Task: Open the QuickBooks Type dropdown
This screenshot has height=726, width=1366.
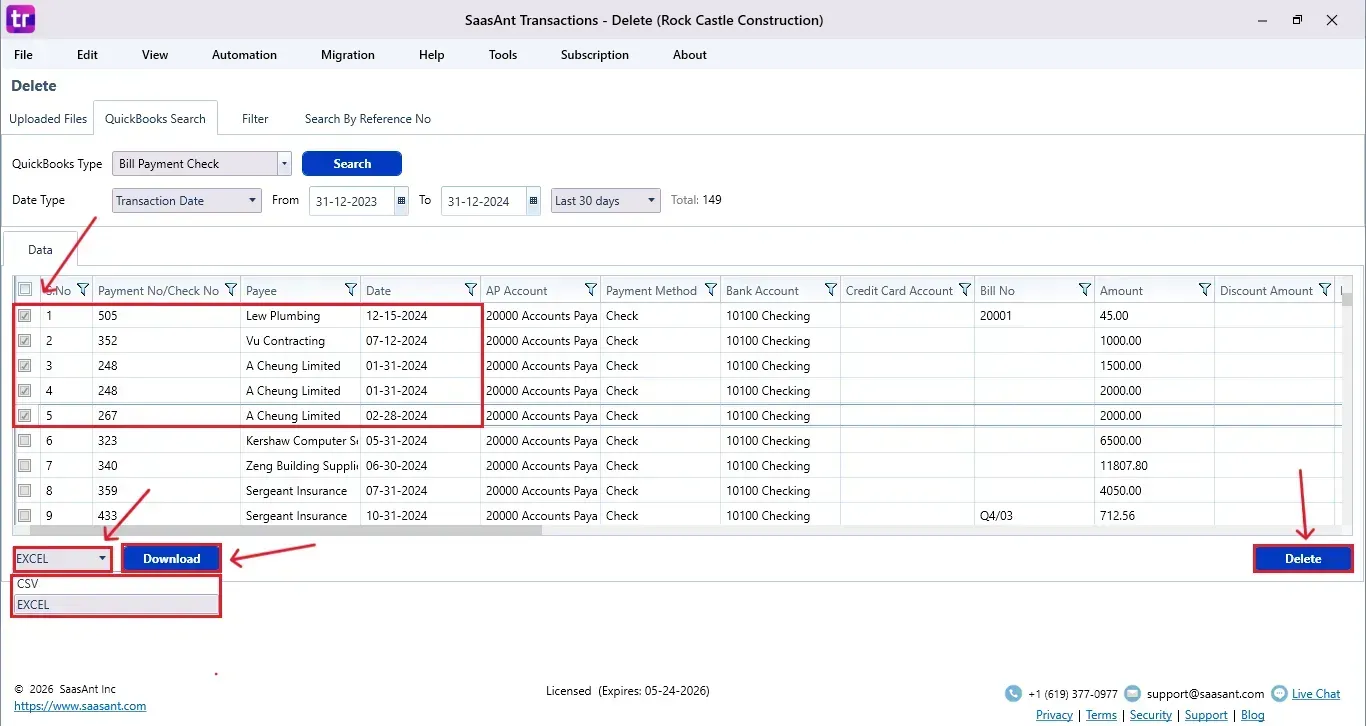Action: pos(202,164)
